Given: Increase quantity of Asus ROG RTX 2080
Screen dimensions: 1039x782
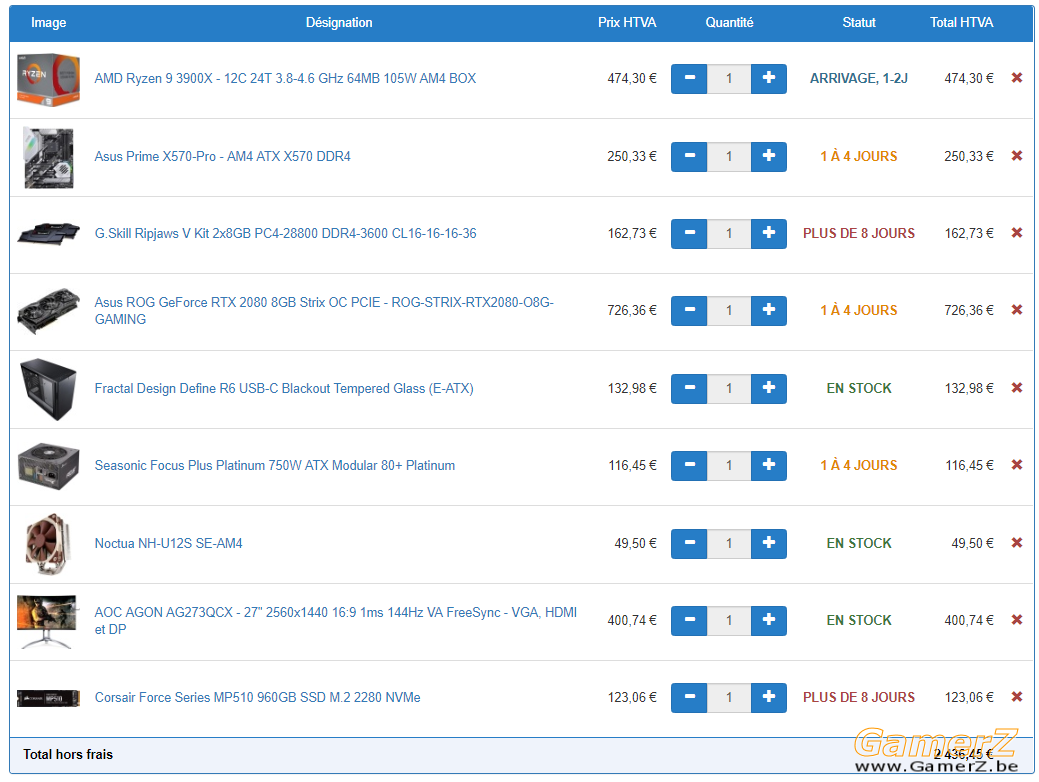Looking at the screenshot, I should pos(769,310).
